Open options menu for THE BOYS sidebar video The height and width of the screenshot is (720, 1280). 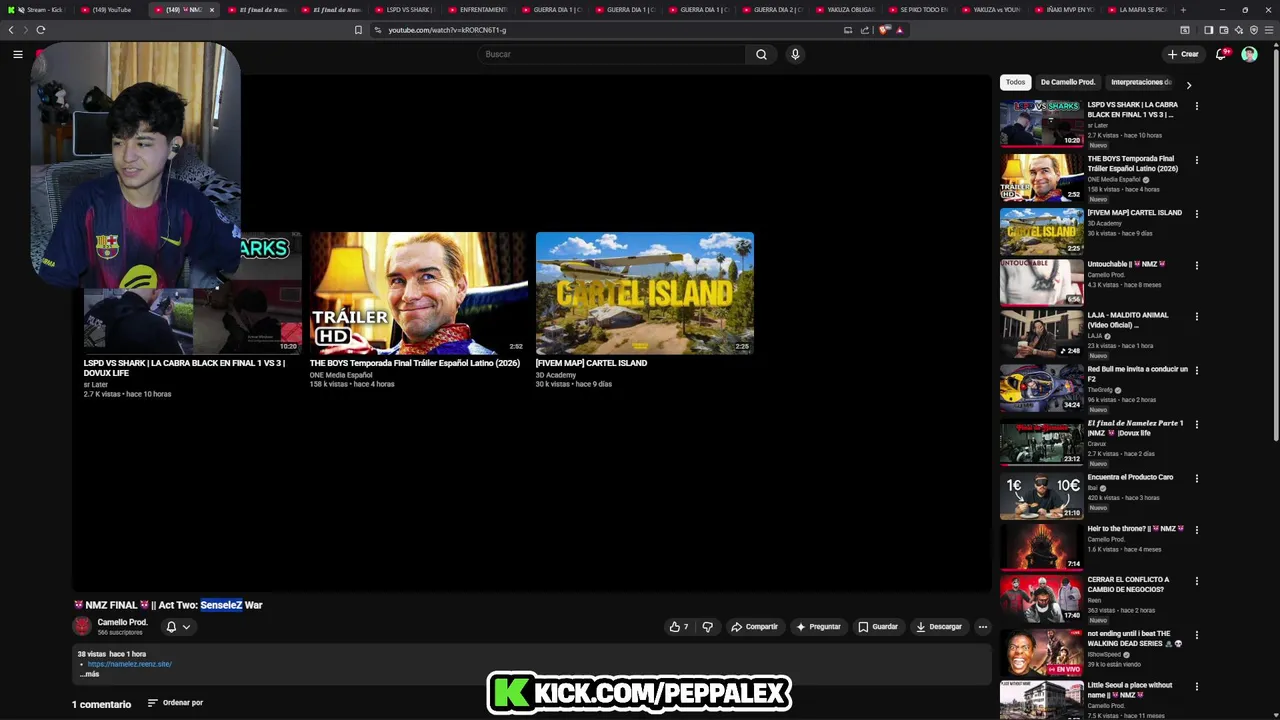[1196, 160]
